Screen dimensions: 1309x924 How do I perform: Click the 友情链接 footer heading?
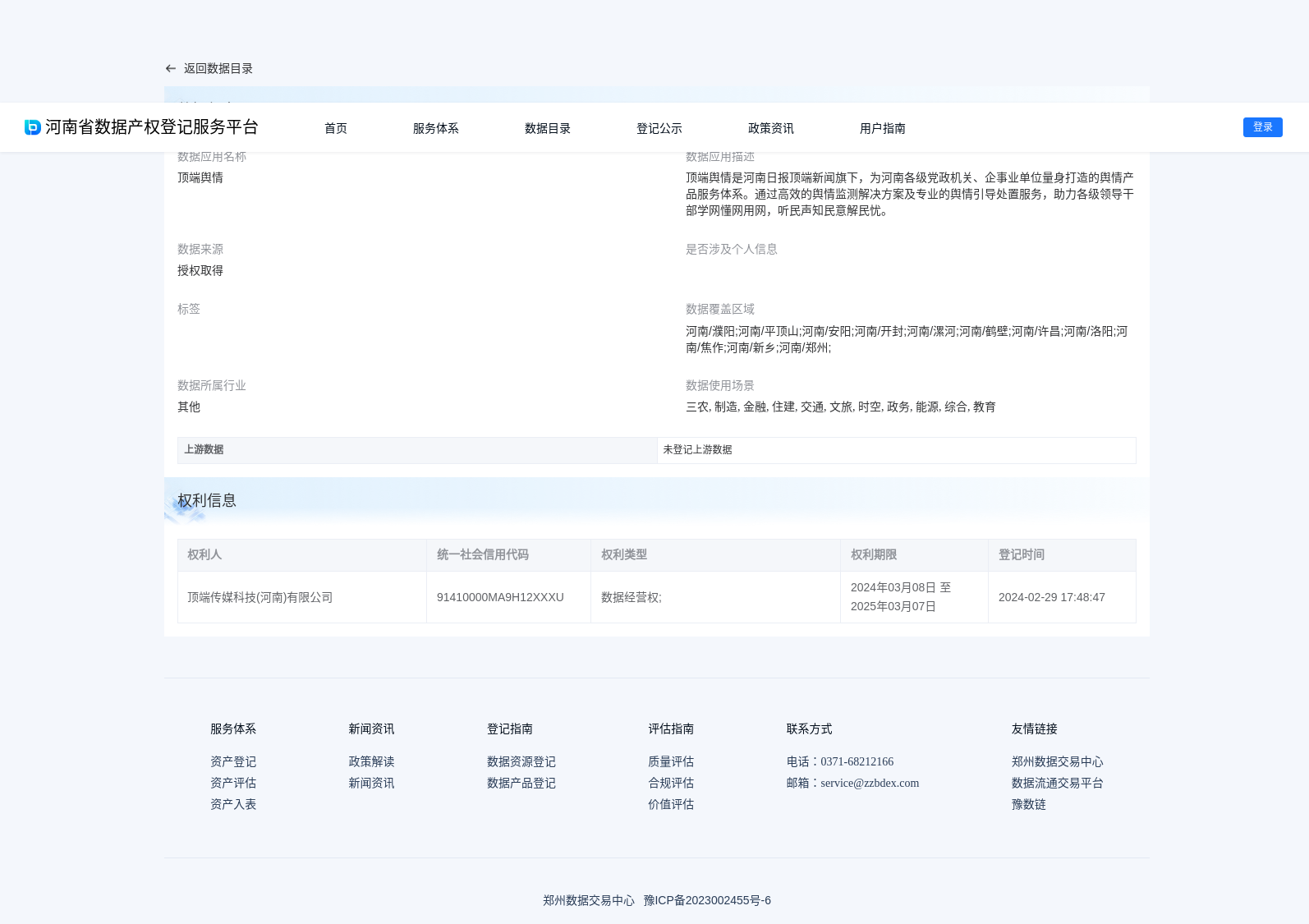[1035, 729]
